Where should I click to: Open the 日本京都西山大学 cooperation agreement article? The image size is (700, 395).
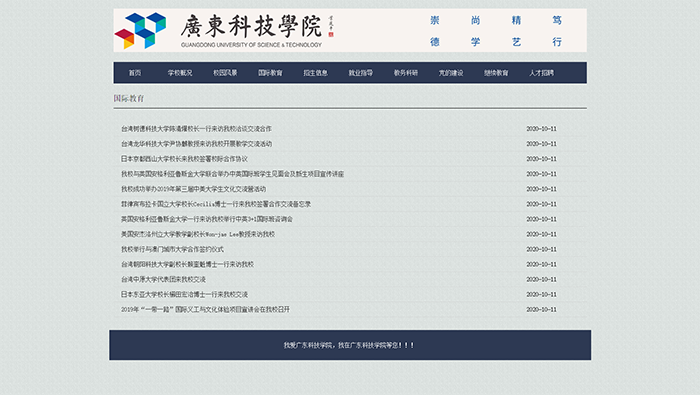(x=184, y=159)
